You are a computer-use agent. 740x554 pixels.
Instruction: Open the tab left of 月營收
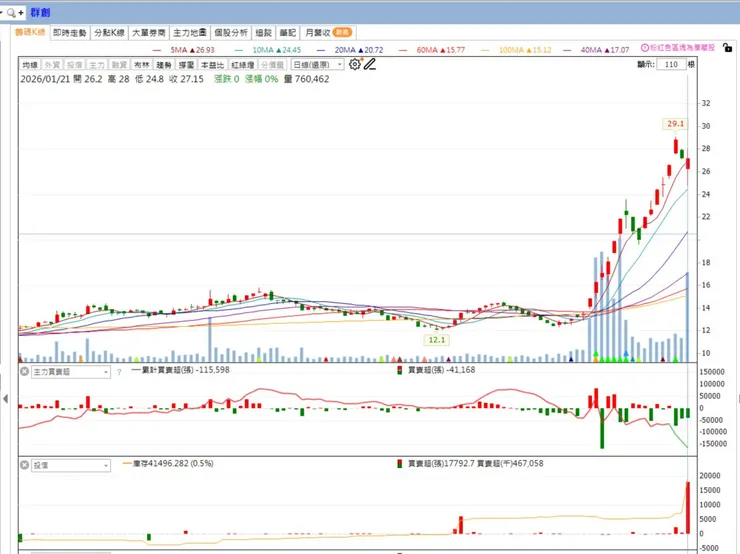point(287,33)
